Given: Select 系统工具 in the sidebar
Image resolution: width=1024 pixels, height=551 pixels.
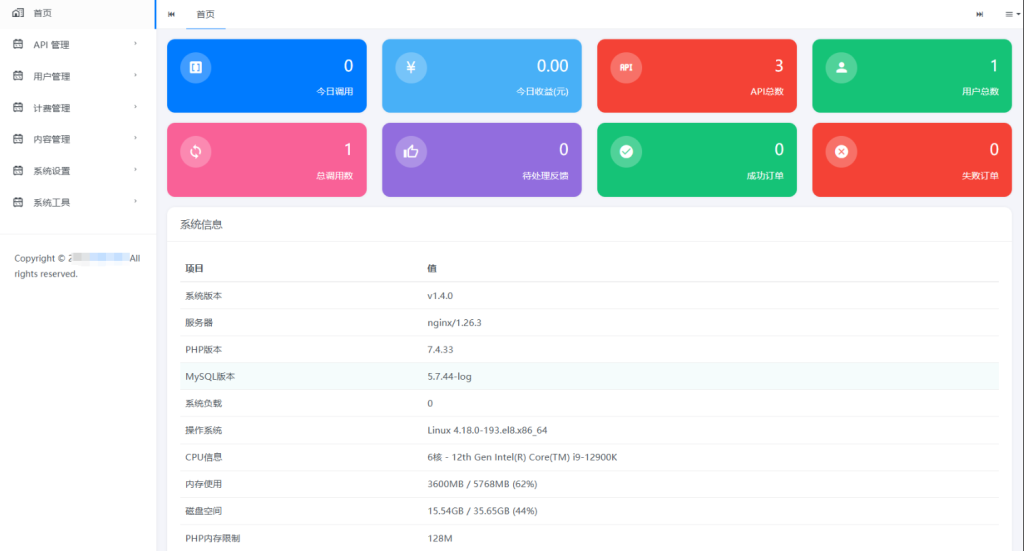Looking at the screenshot, I should coord(52,202).
